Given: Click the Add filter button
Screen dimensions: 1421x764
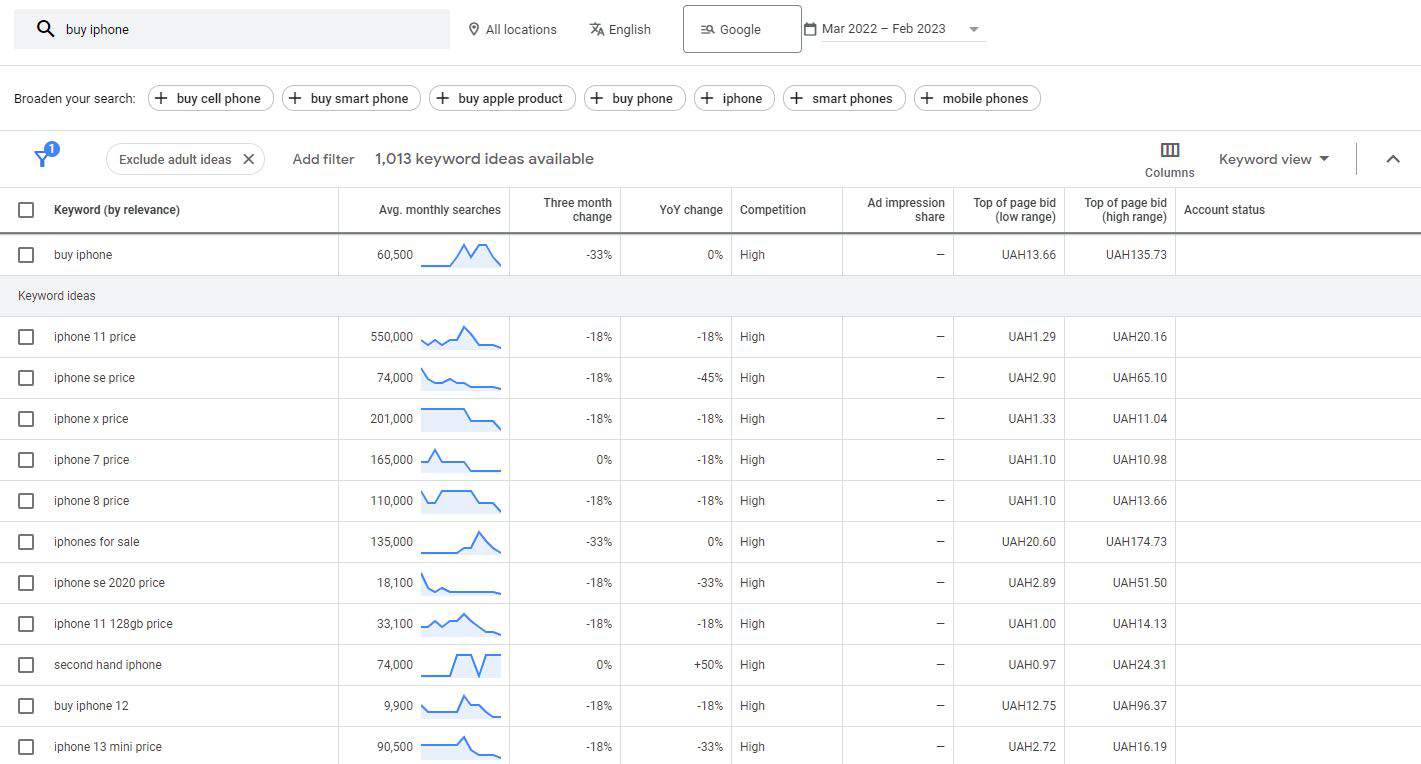Looking at the screenshot, I should click(323, 159).
